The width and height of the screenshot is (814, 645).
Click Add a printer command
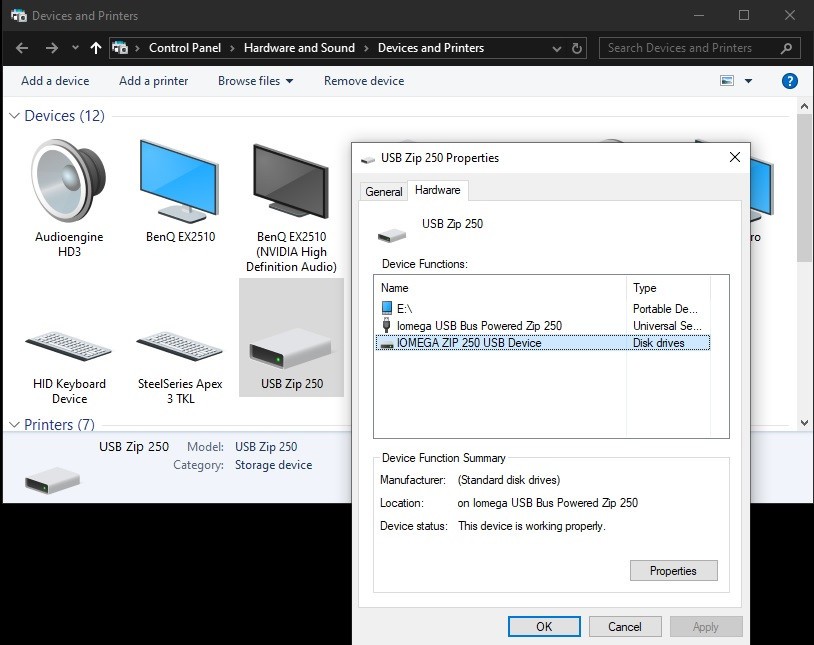click(154, 81)
